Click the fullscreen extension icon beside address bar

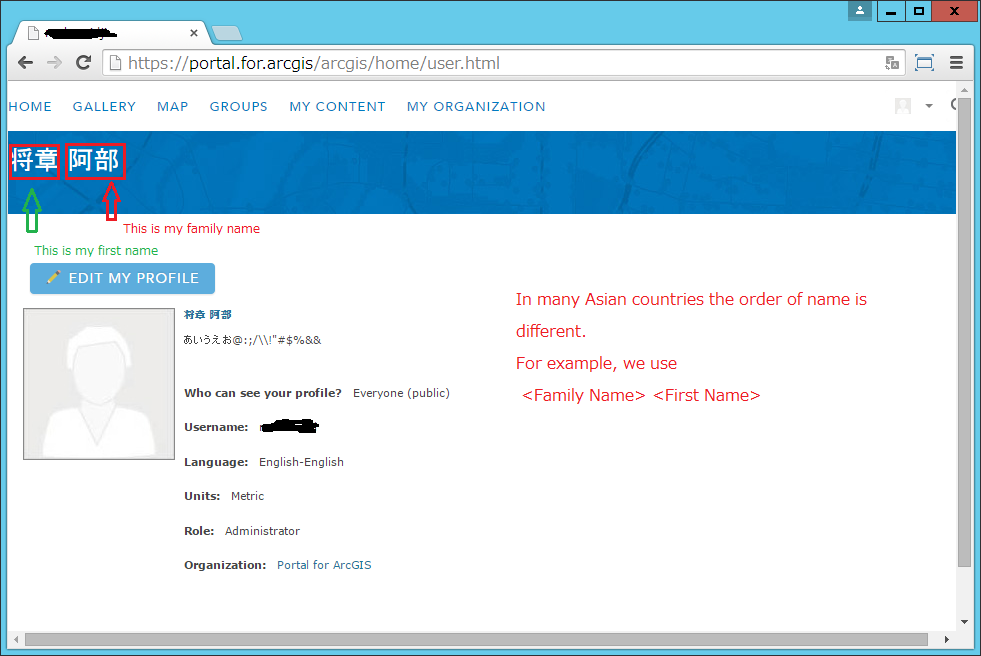coord(924,63)
